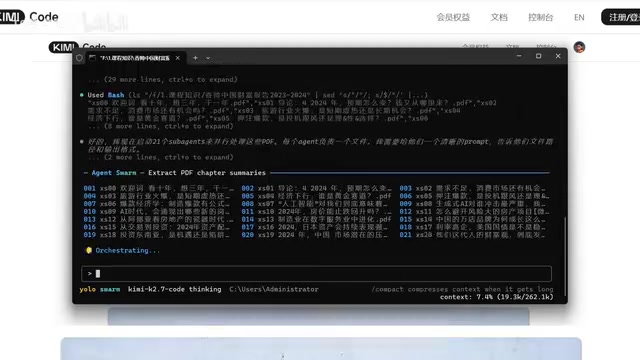
Task: Click "(2 more lines, ctrl+o to expand)" text
Action: point(169,157)
